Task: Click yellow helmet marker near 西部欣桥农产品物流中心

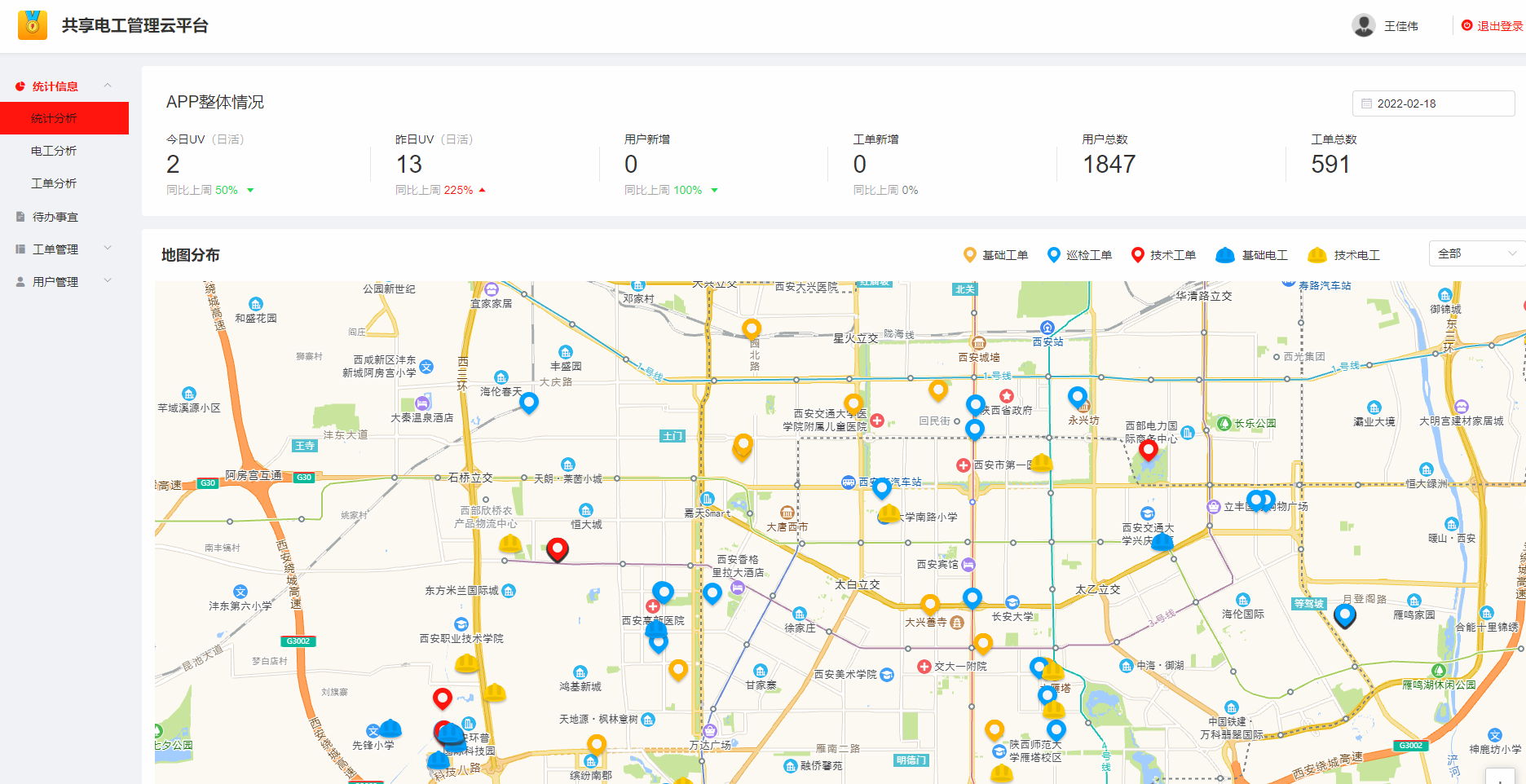Action: pos(510,543)
